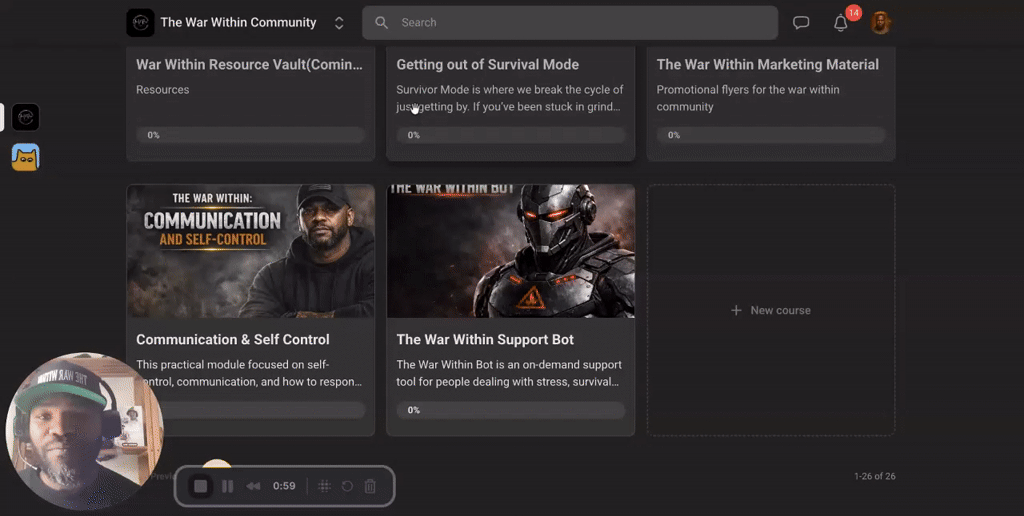
Task: Click Promotional flyers description text
Action: click(x=748, y=98)
